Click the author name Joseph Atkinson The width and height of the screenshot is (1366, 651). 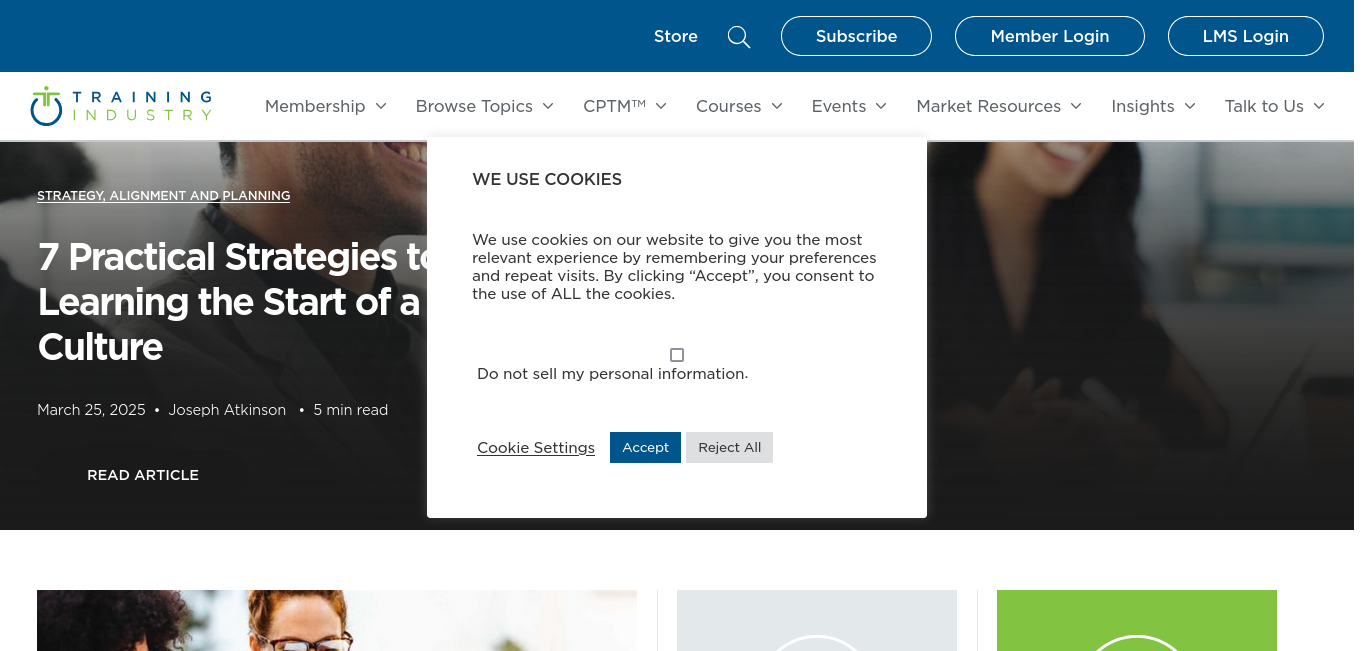pyautogui.click(x=227, y=410)
